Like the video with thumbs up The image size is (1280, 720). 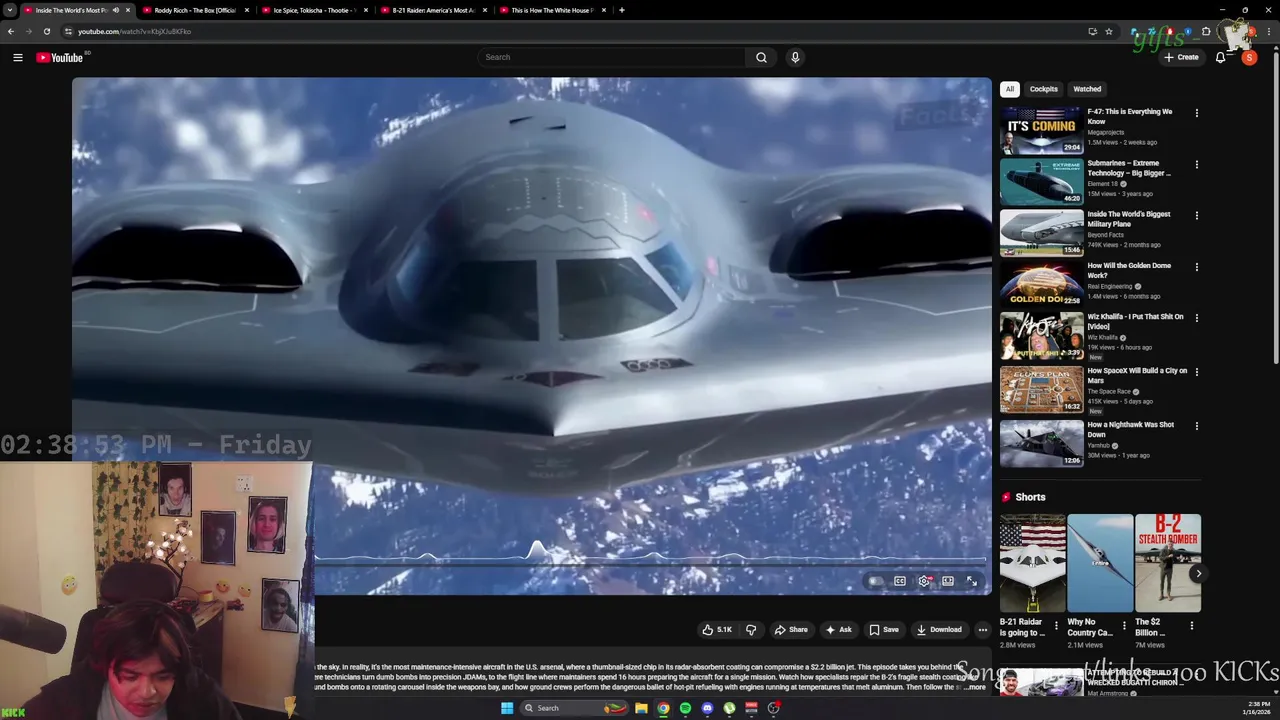pos(717,630)
